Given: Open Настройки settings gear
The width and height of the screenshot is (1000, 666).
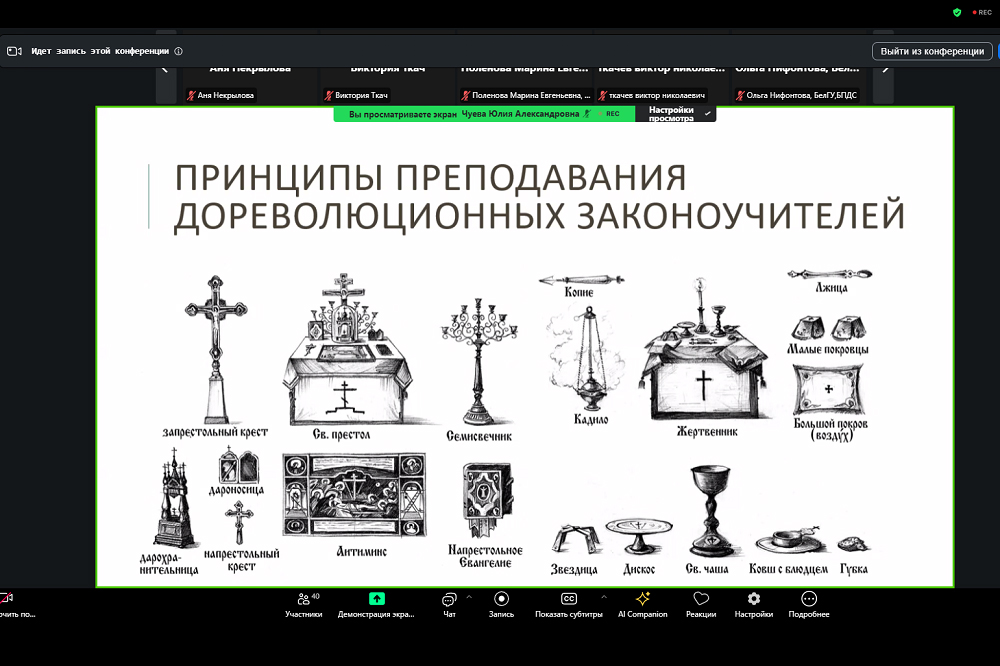Looking at the screenshot, I should [753, 600].
